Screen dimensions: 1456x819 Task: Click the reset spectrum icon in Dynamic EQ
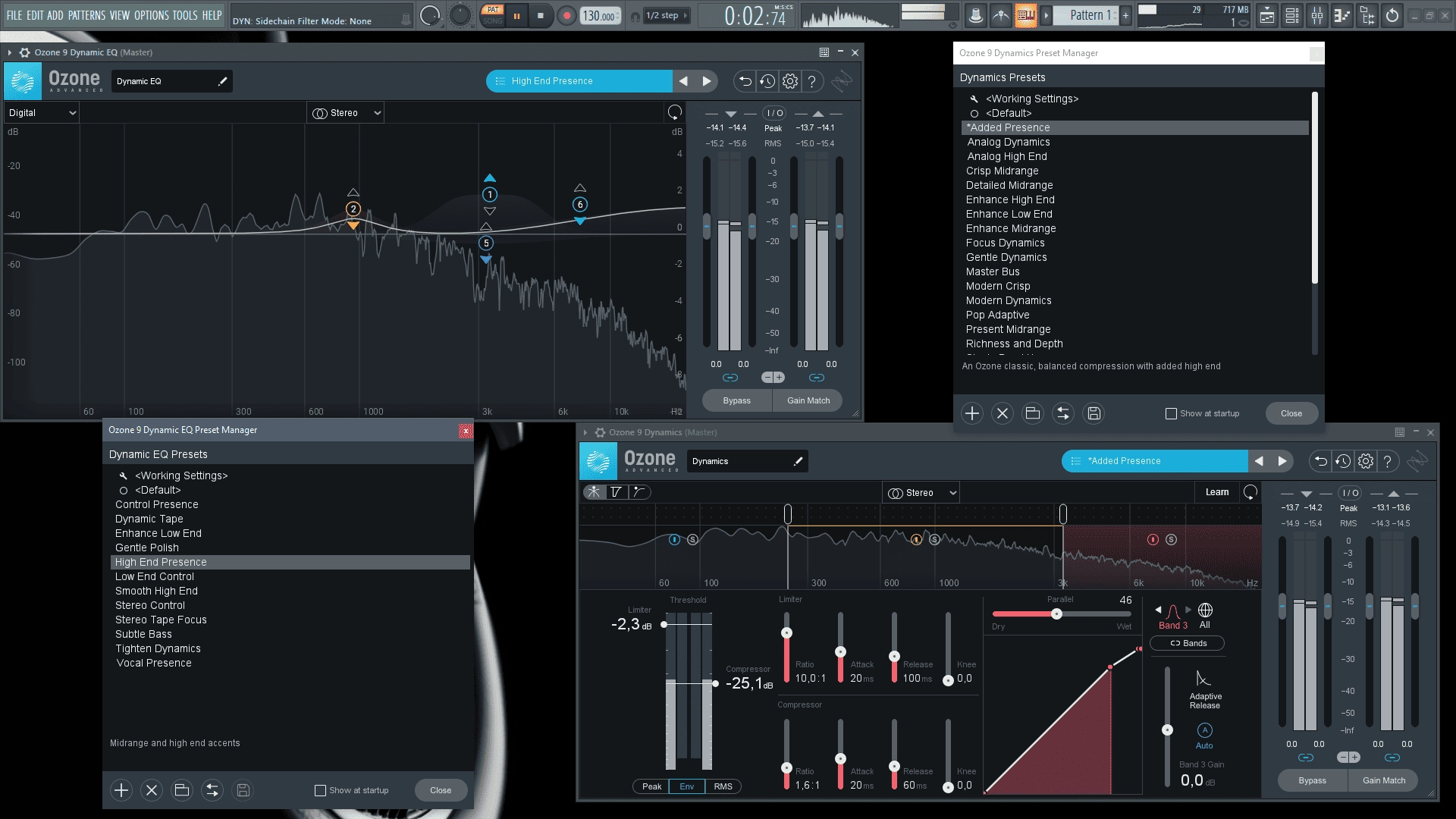click(x=674, y=113)
